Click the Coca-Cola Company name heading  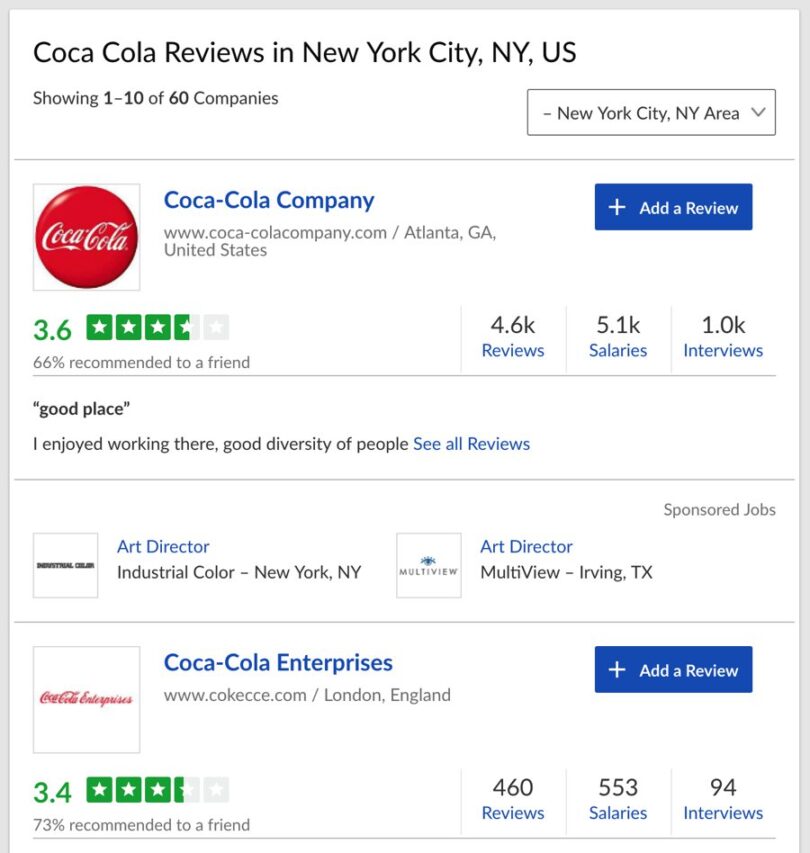[268, 200]
